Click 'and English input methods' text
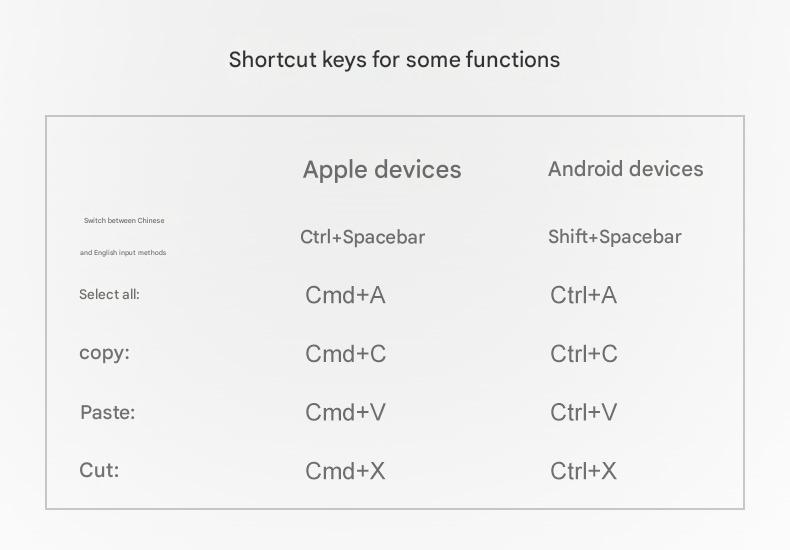This screenshot has width=790, height=550. click(x=123, y=253)
